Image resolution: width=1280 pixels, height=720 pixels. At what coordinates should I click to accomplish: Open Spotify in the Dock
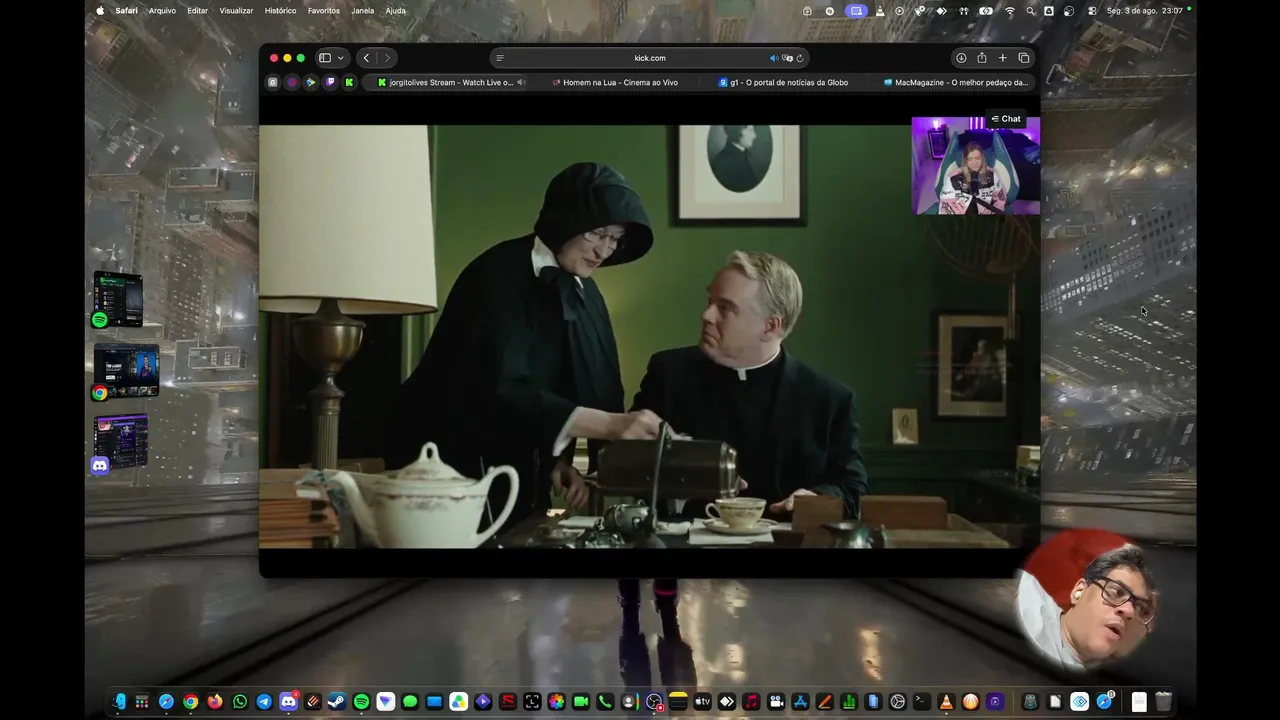pyautogui.click(x=361, y=702)
